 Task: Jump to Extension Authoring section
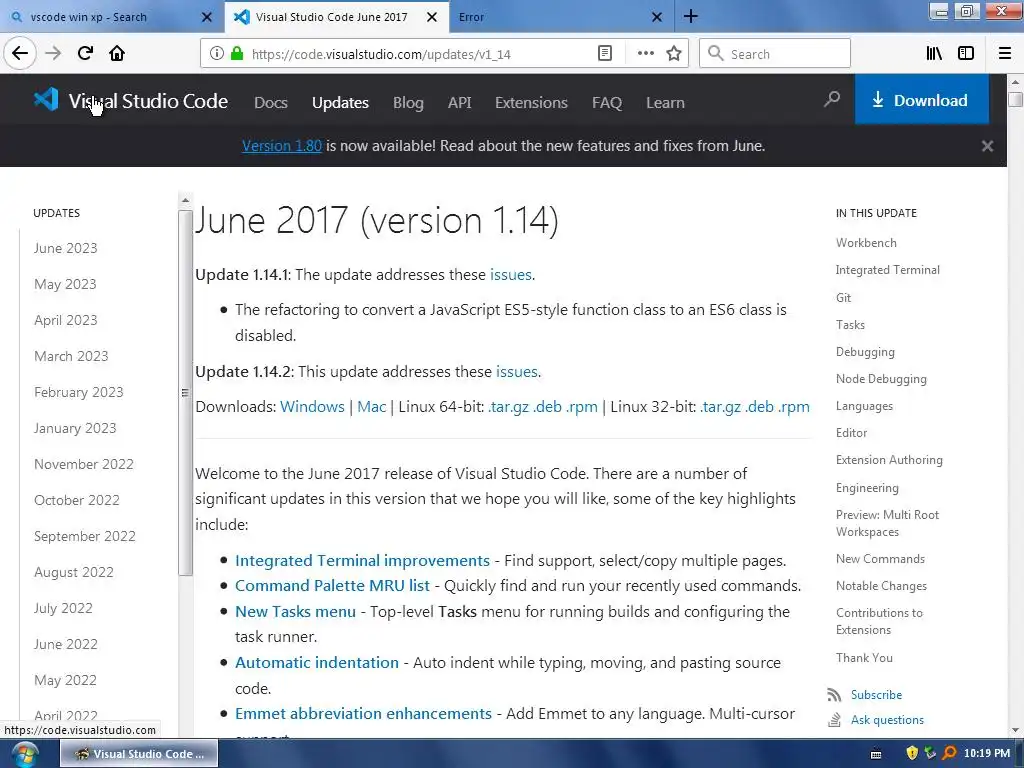click(x=889, y=460)
